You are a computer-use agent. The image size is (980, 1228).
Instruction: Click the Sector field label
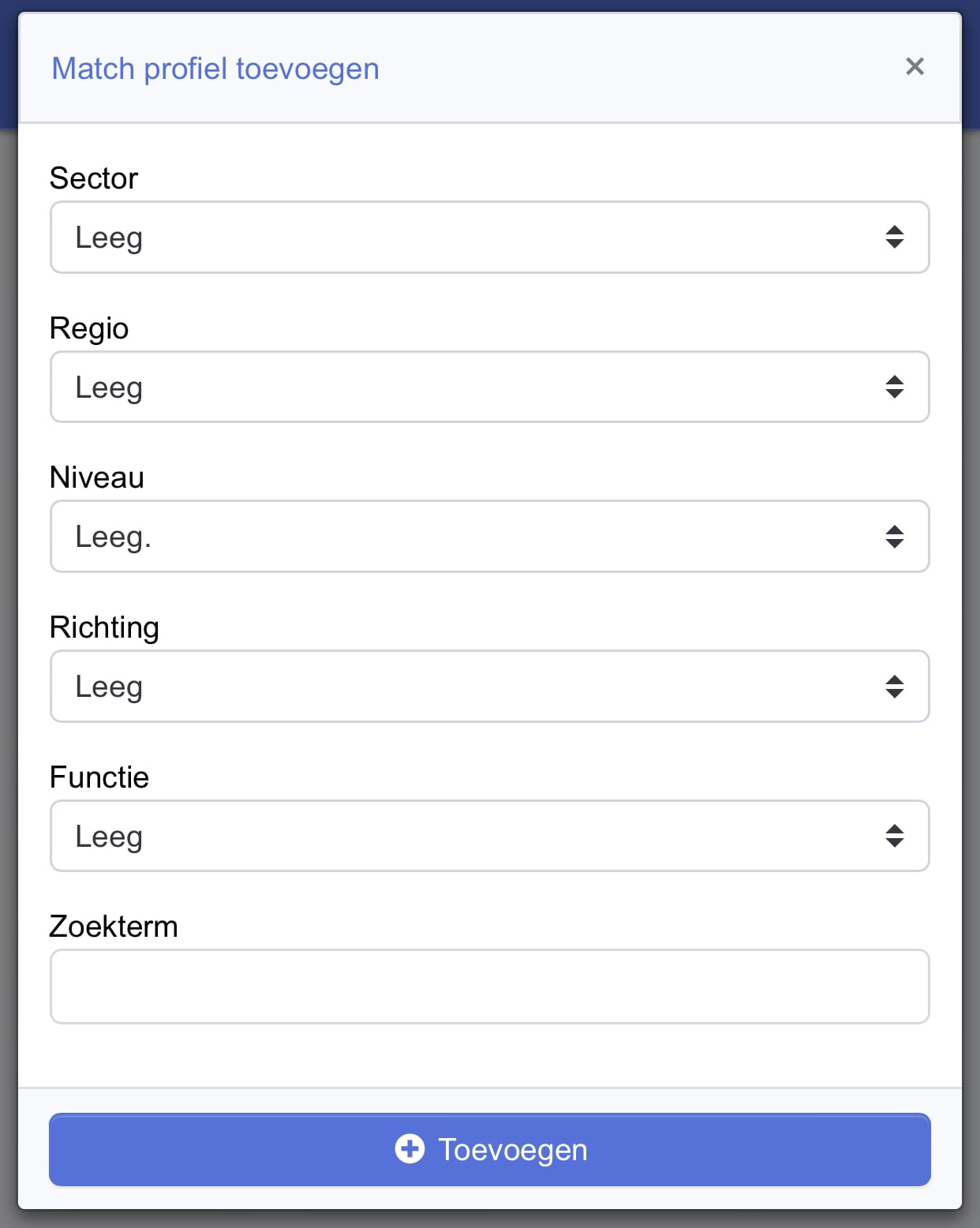(94, 178)
